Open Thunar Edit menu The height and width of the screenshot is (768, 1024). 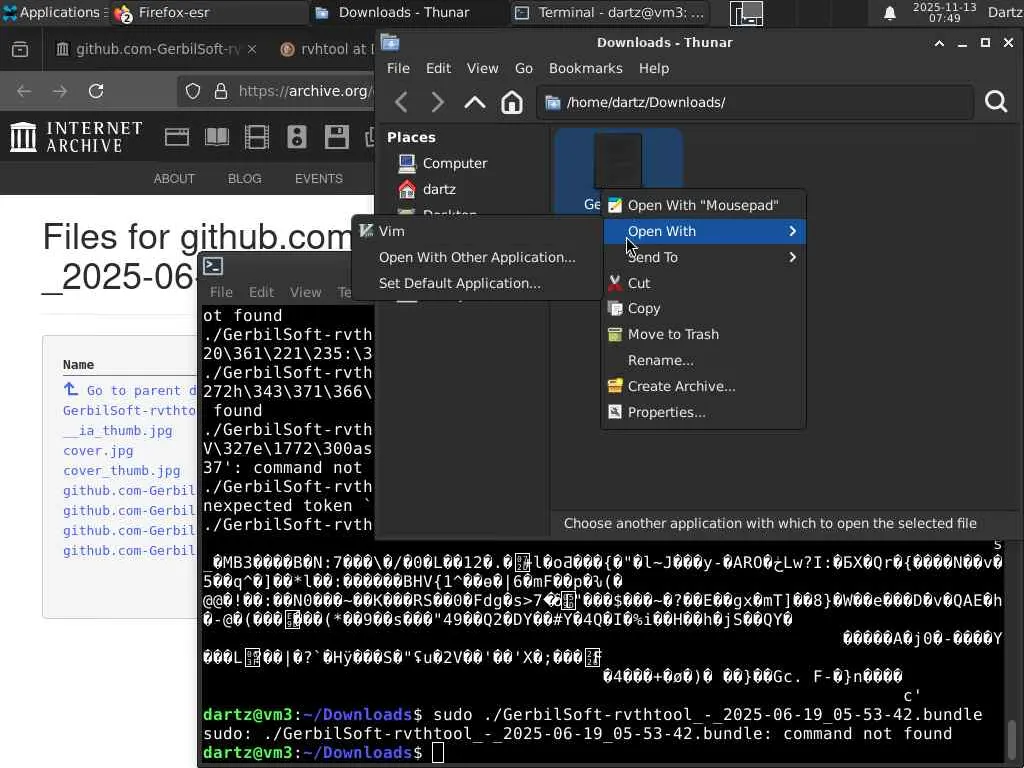point(438,69)
